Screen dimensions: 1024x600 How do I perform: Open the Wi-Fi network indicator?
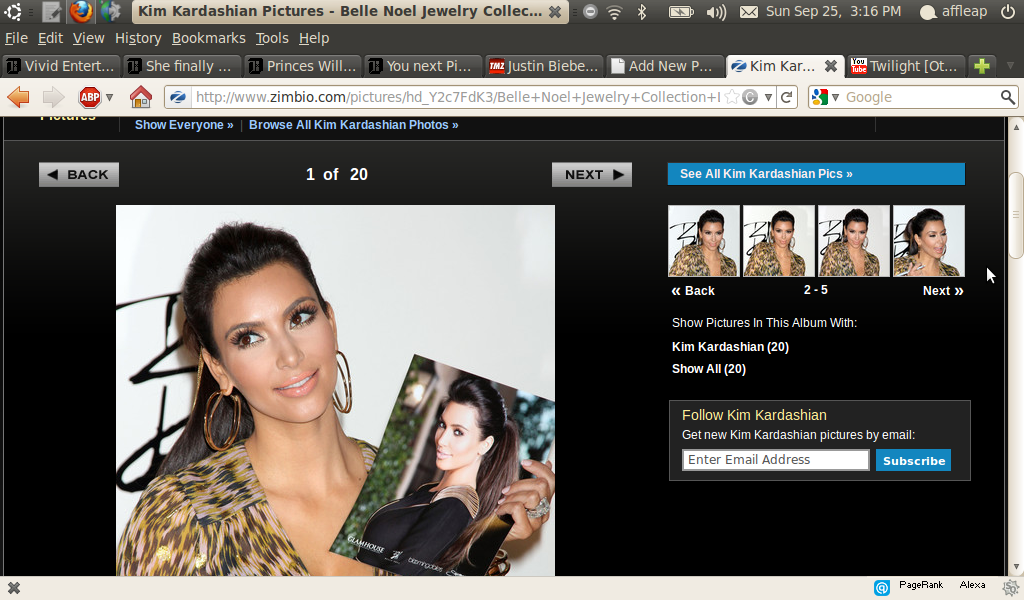pos(615,12)
